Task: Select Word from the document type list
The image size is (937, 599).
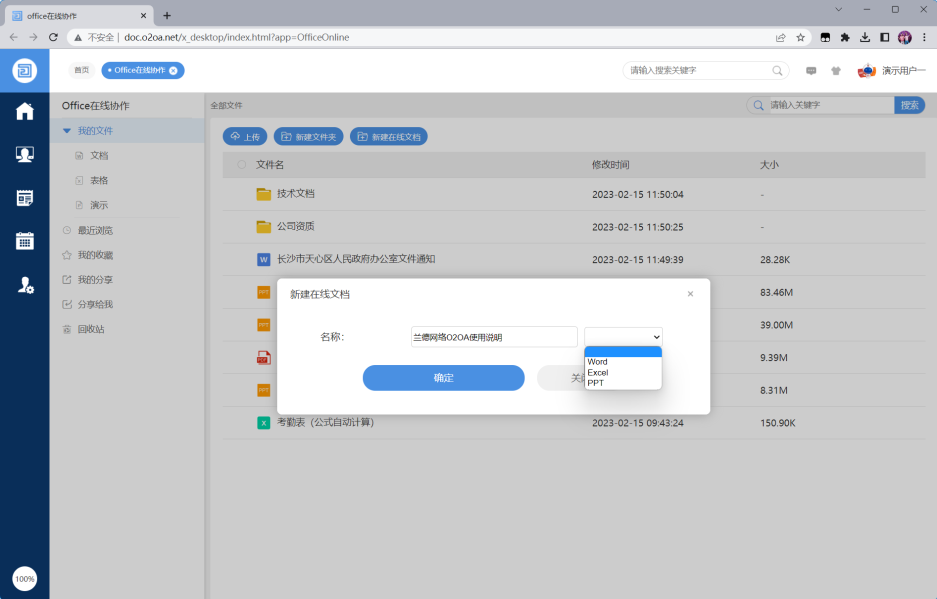Action: pyautogui.click(x=598, y=362)
